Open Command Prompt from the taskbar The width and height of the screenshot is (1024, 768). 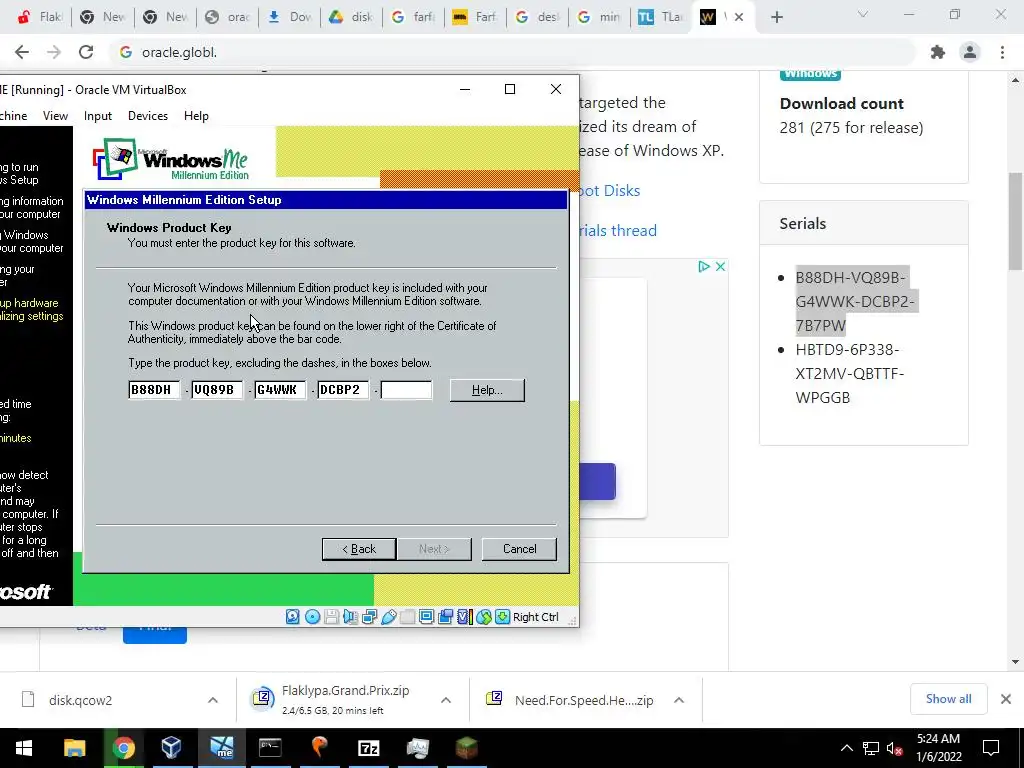270,748
